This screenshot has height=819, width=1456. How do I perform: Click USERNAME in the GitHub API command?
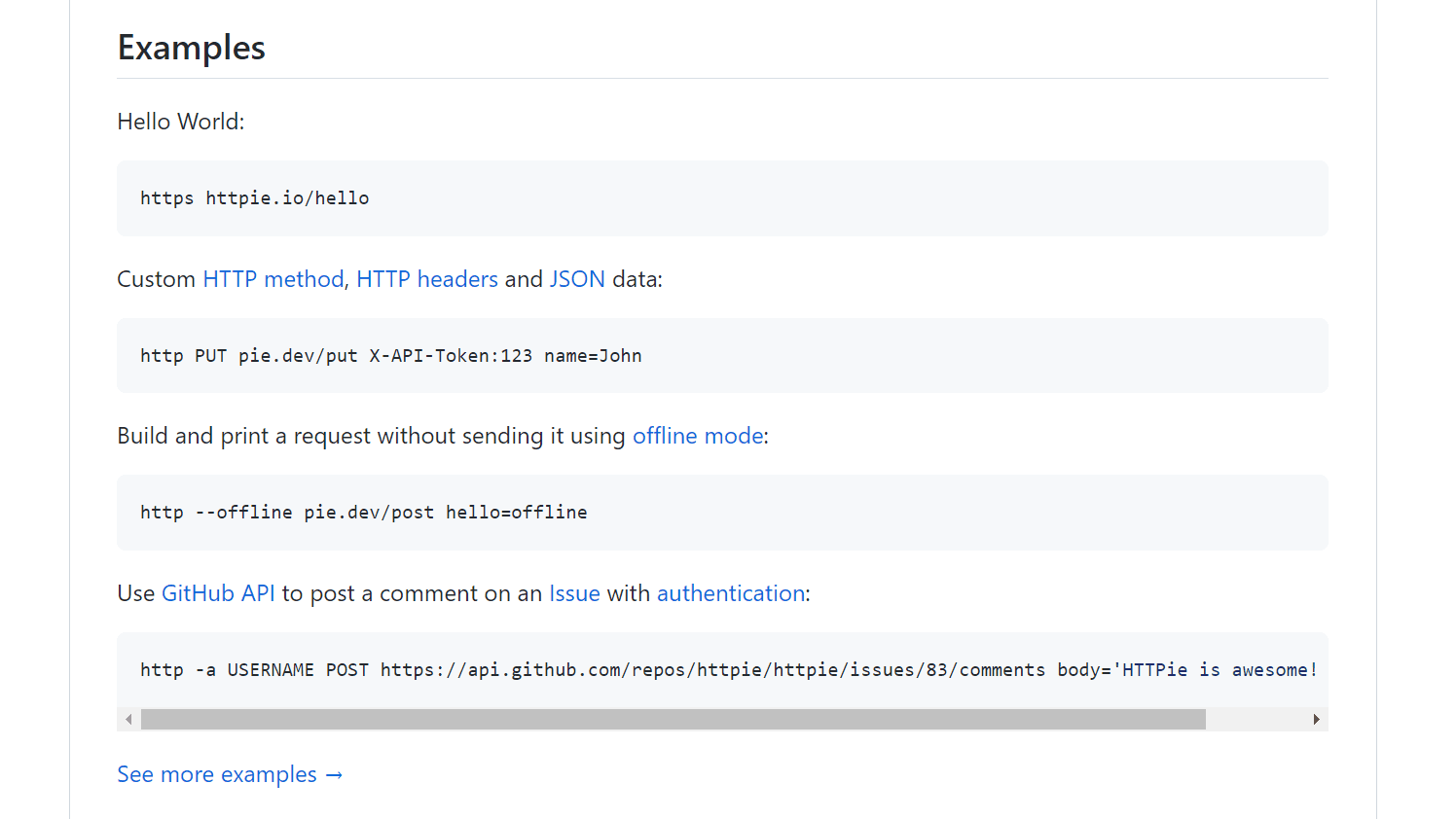pyautogui.click(x=271, y=670)
